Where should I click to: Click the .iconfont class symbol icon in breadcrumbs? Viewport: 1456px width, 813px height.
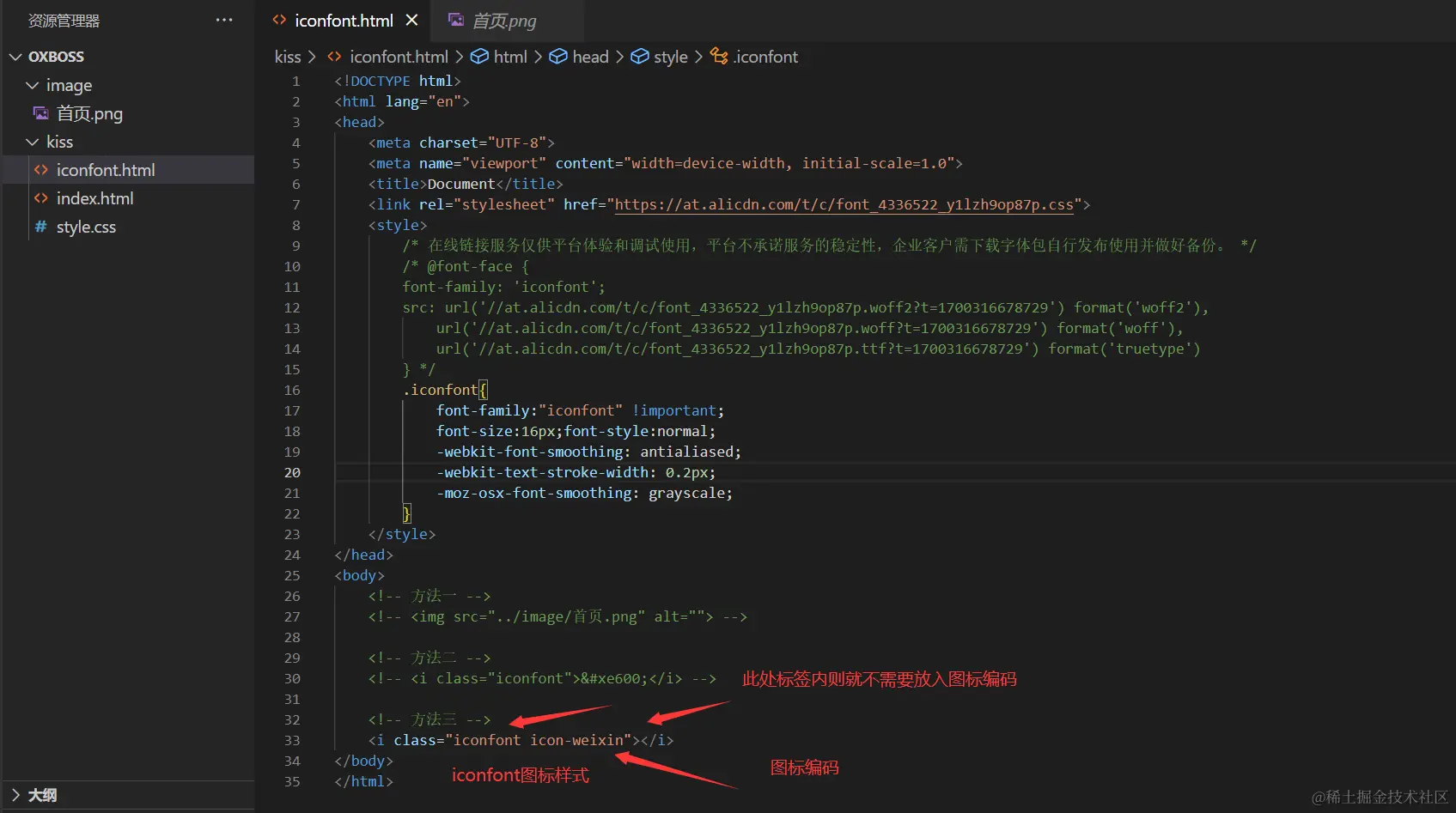point(719,57)
